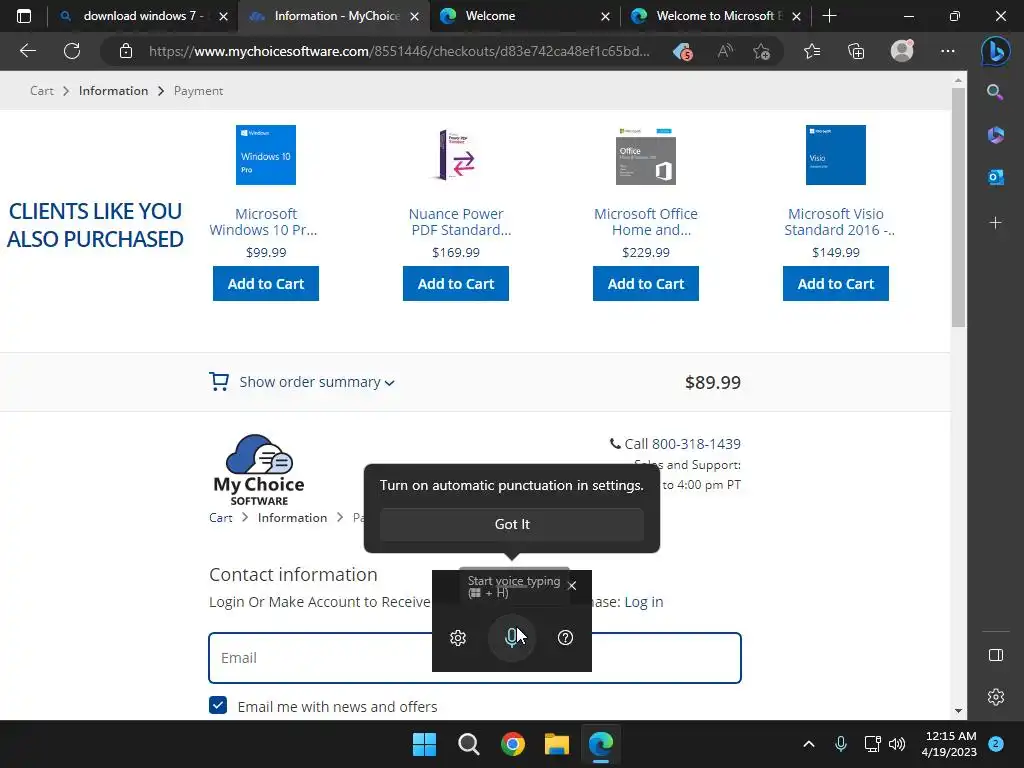The width and height of the screenshot is (1024, 768).
Task: Open the Microsoft Office product thumbnail
Action: pyautogui.click(x=646, y=156)
